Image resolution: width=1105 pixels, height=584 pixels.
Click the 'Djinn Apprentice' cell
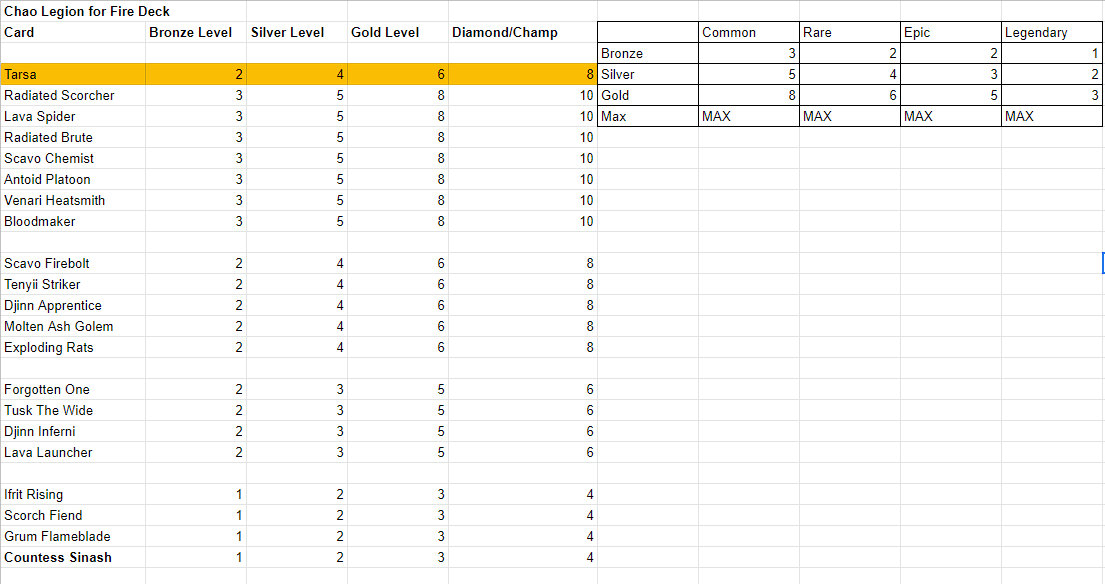click(x=73, y=305)
